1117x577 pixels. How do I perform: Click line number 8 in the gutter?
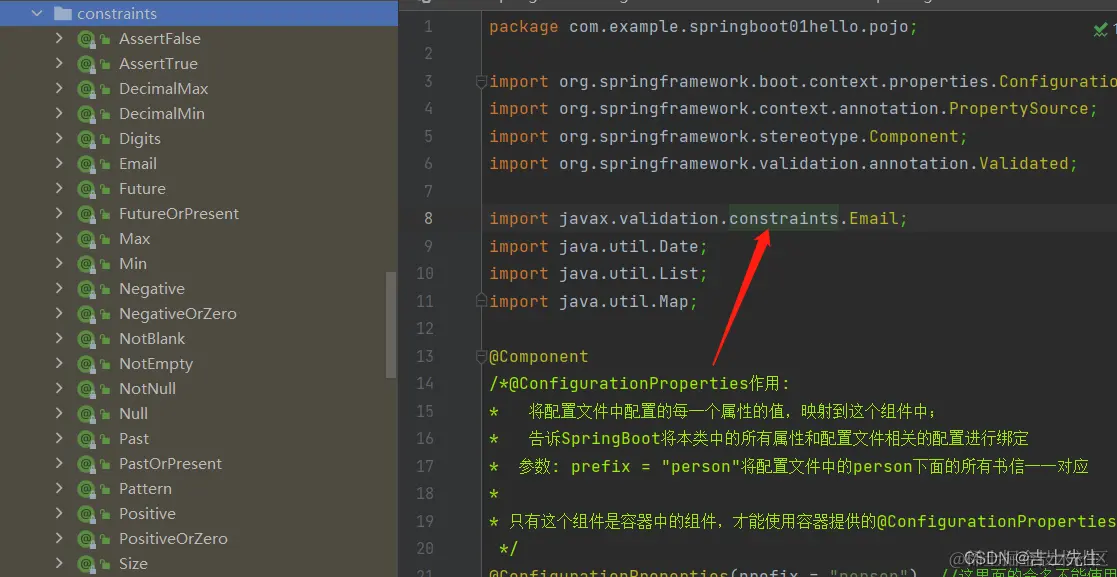click(x=427, y=218)
